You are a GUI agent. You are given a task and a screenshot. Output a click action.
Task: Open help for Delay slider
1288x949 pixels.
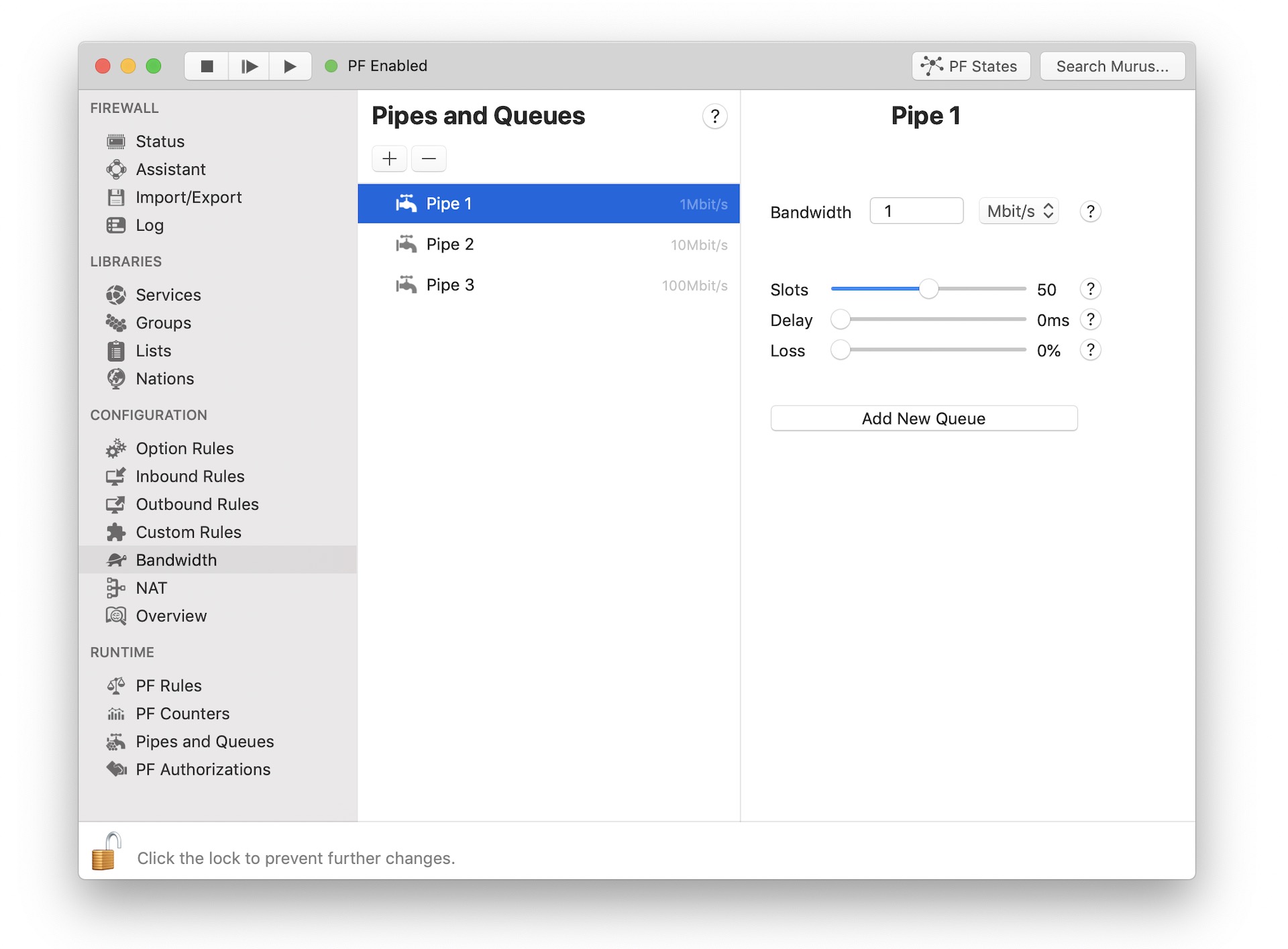click(1090, 320)
